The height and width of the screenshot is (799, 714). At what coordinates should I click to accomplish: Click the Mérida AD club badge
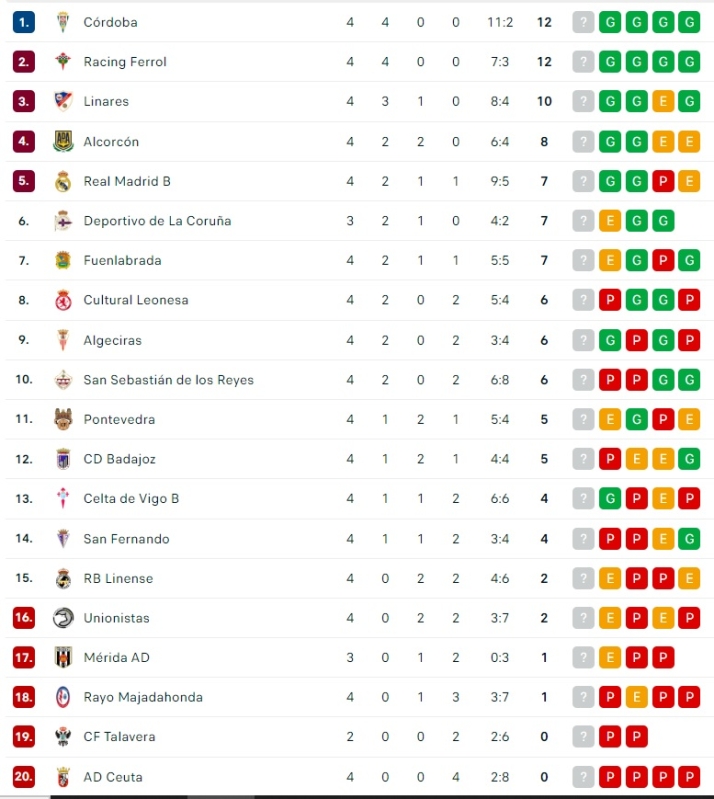[64, 658]
